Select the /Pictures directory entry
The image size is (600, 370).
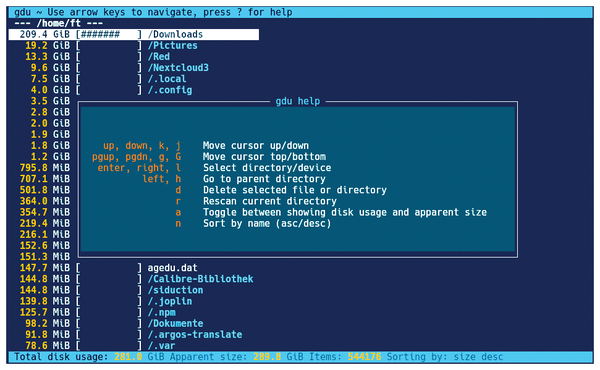(x=173, y=46)
